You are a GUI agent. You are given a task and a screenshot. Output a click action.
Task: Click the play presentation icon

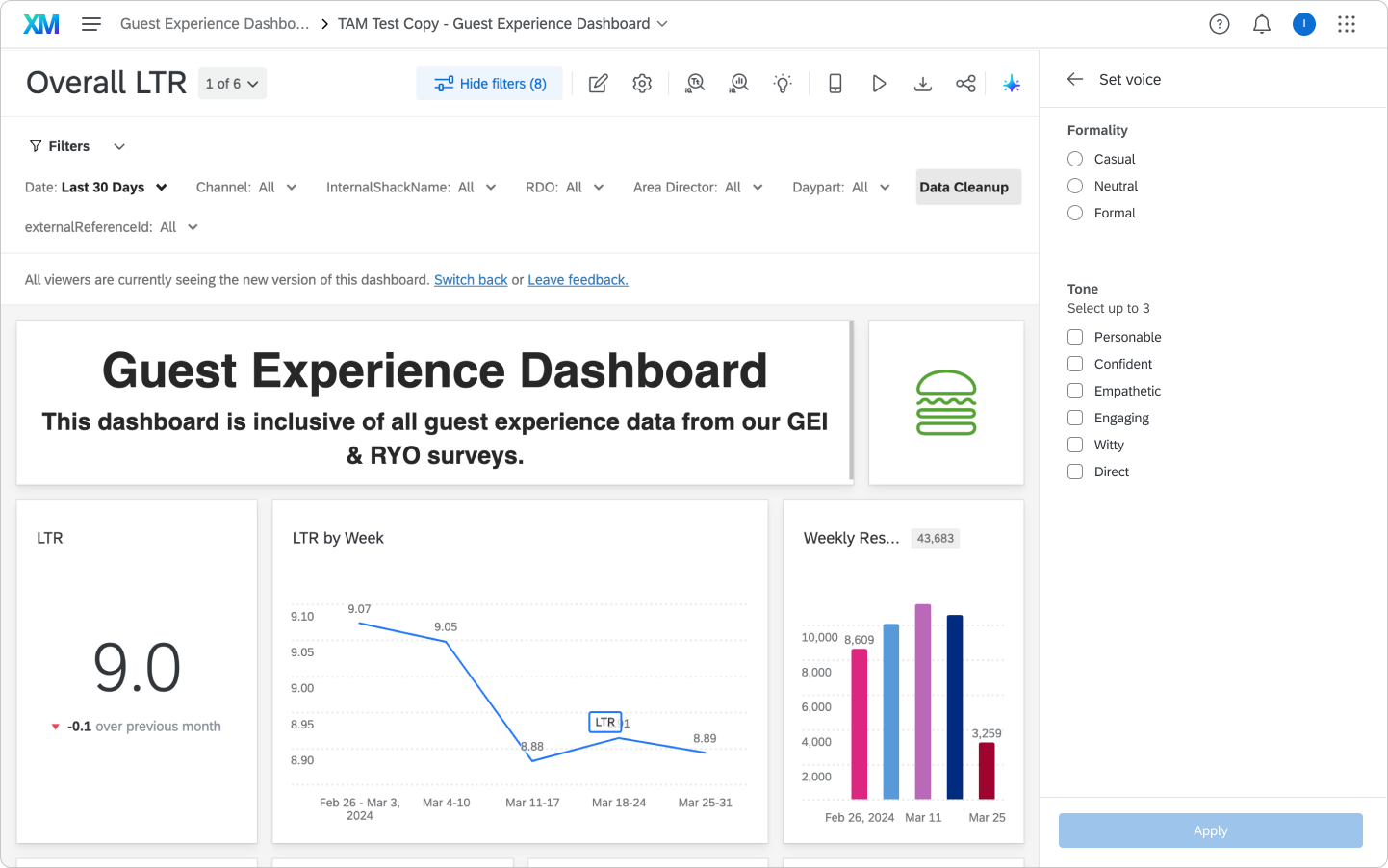[x=879, y=84]
